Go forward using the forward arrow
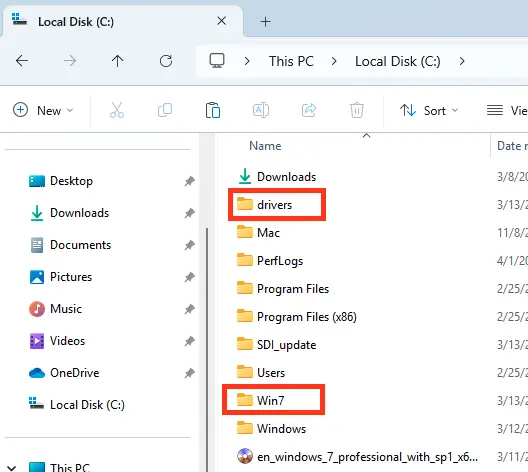This screenshot has width=528, height=472. pos(70,61)
